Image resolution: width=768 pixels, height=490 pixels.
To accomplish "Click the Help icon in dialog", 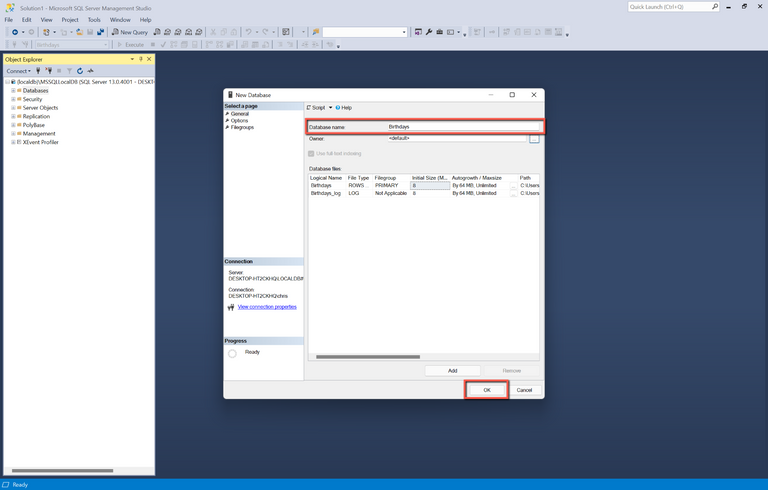I will click(338, 108).
